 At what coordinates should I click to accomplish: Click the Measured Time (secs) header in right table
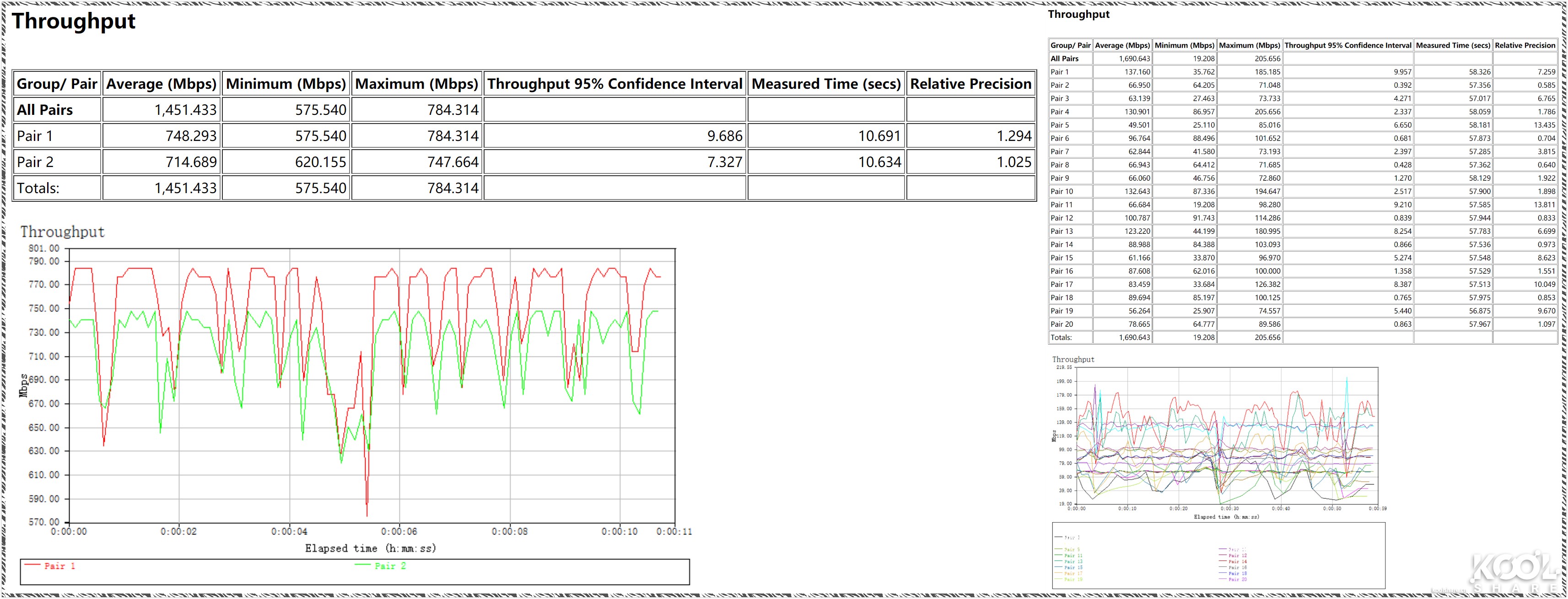[x=1454, y=45]
